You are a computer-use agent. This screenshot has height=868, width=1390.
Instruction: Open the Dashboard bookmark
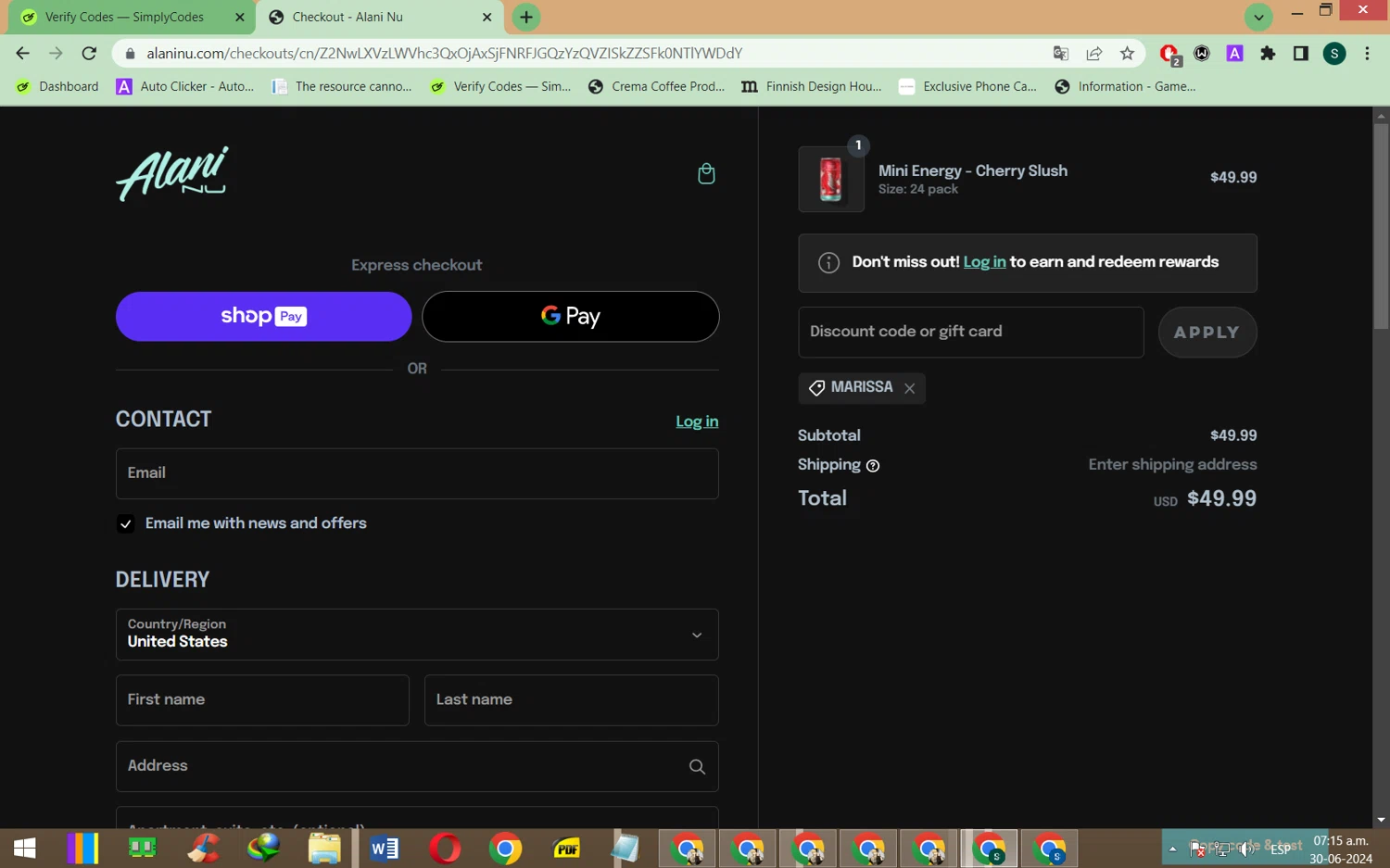pos(57,86)
